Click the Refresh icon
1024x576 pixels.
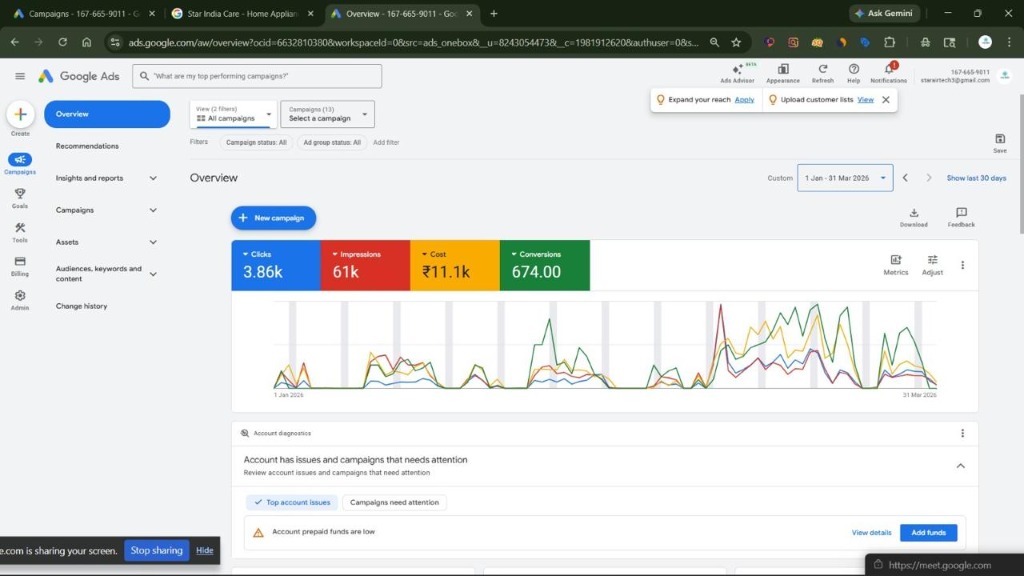tap(822, 69)
